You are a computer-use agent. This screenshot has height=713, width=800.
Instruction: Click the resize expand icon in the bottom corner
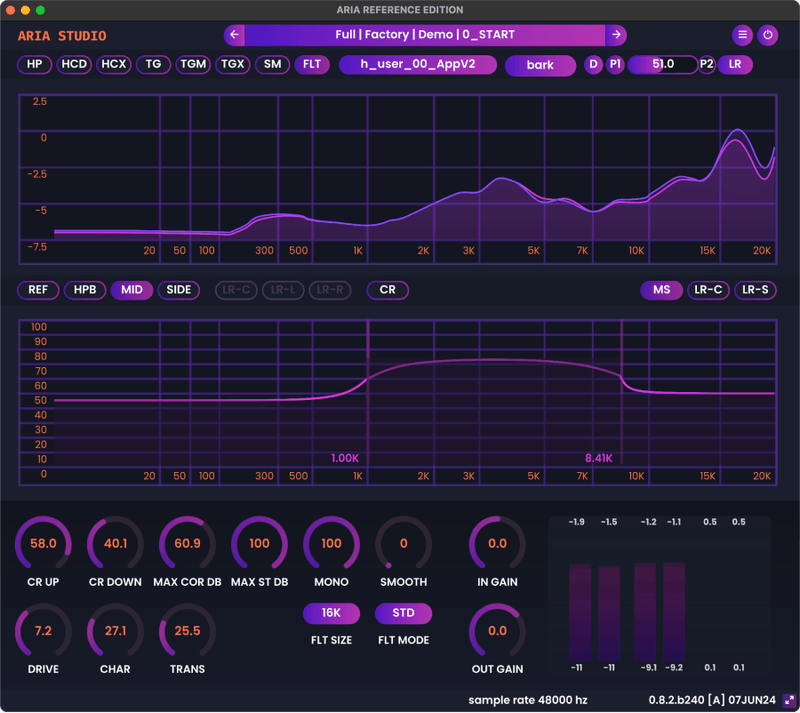(x=789, y=700)
